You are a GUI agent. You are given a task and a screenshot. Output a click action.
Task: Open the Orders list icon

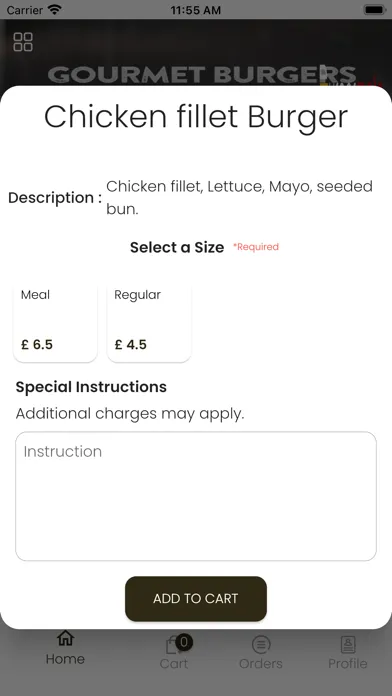pos(261,645)
